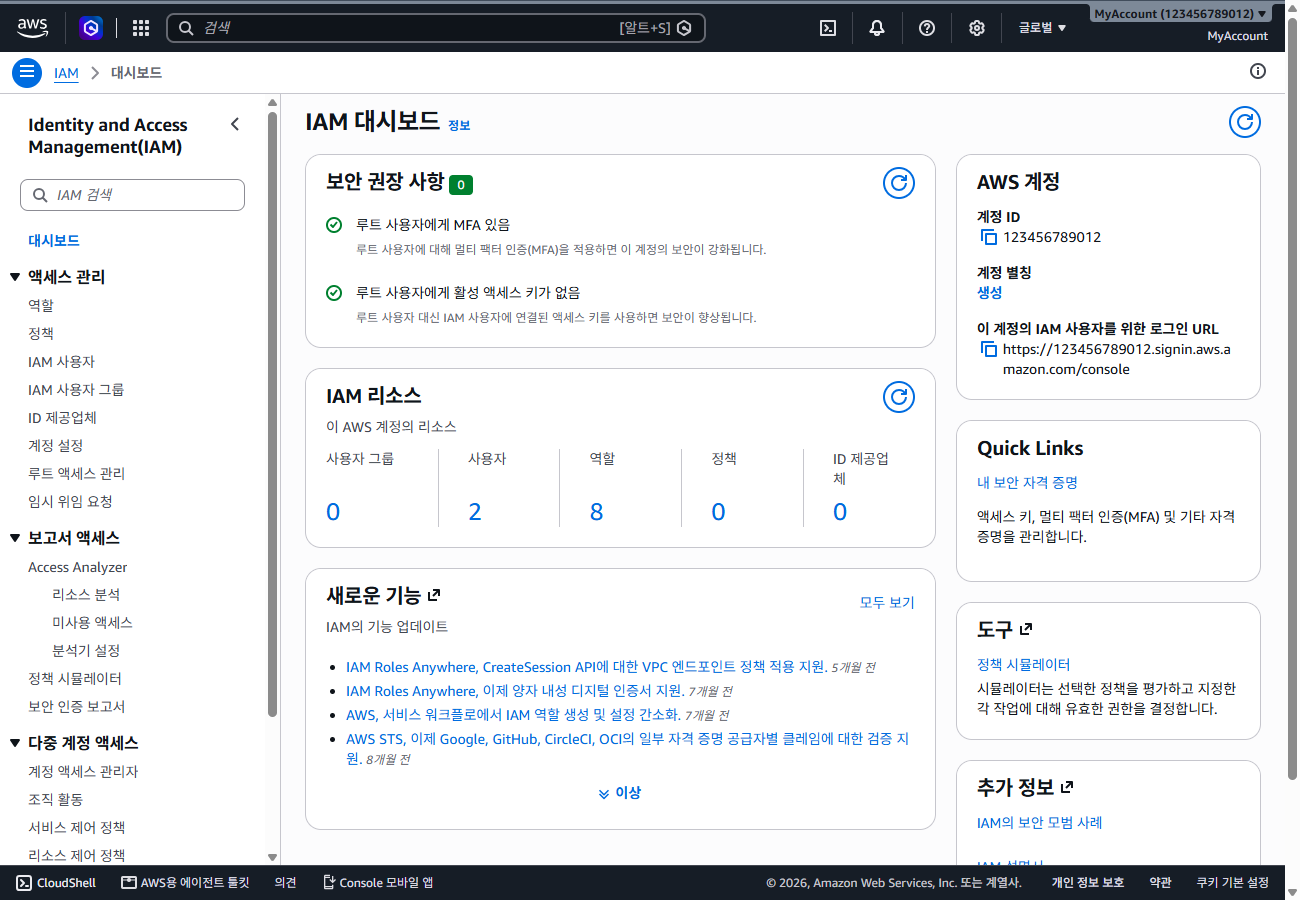Click the top AWS 검색 search field

point(435,28)
